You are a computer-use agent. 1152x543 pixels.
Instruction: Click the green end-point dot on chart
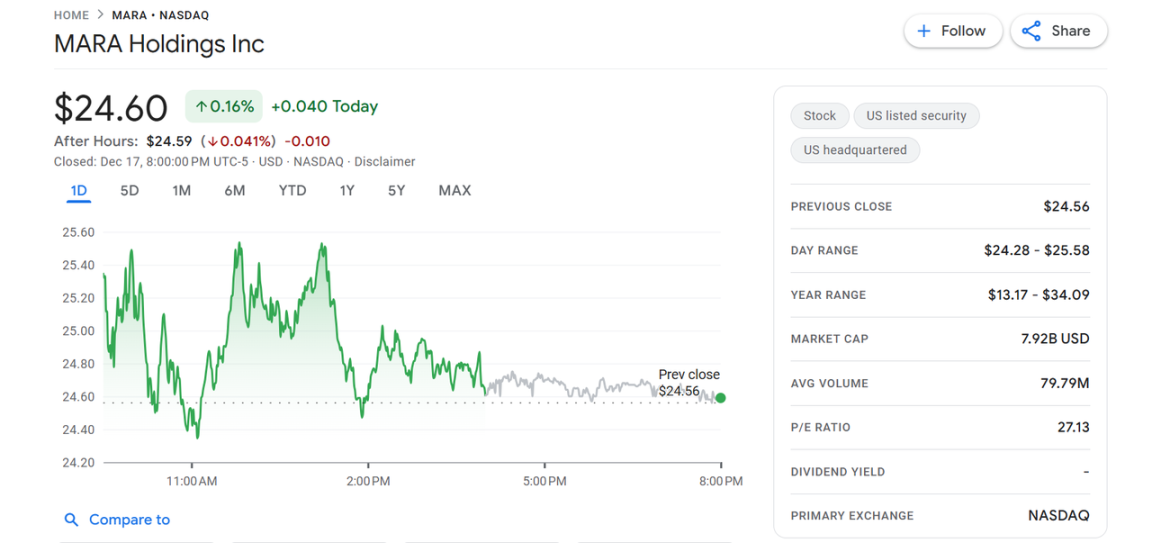pyautogui.click(x=721, y=398)
